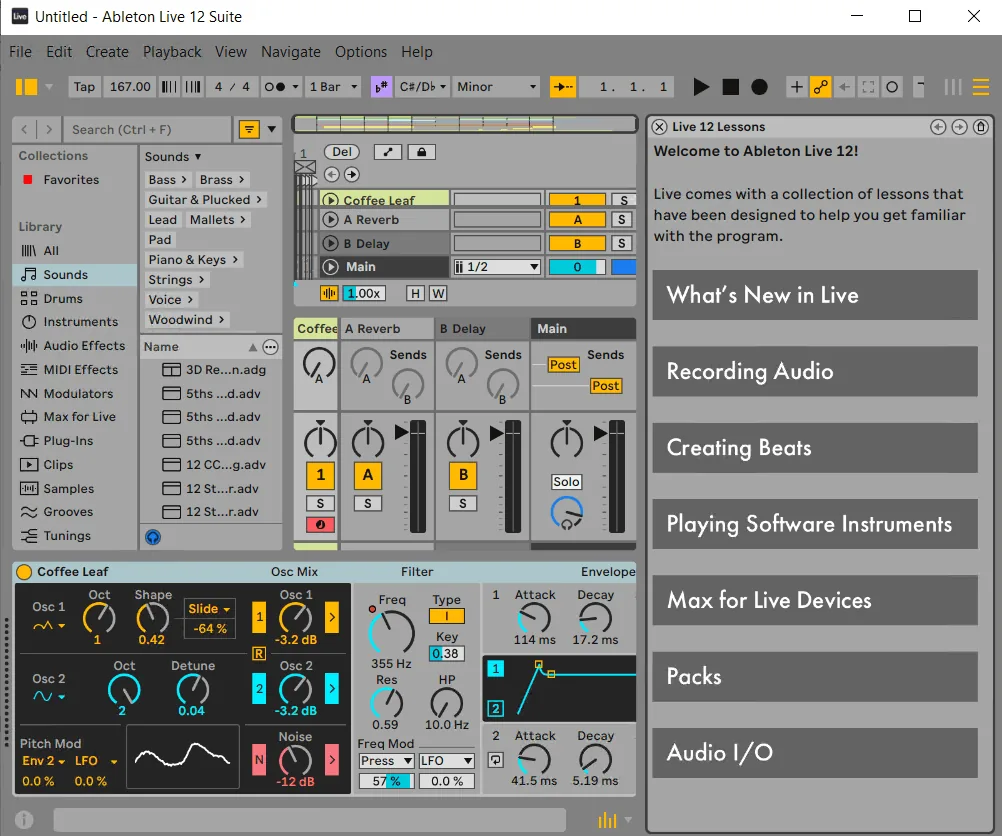Image resolution: width=1002 pixels, height=836 pixels.
Task: Switch to the Arrangement View selector icon
Action: tap(980, 87)
